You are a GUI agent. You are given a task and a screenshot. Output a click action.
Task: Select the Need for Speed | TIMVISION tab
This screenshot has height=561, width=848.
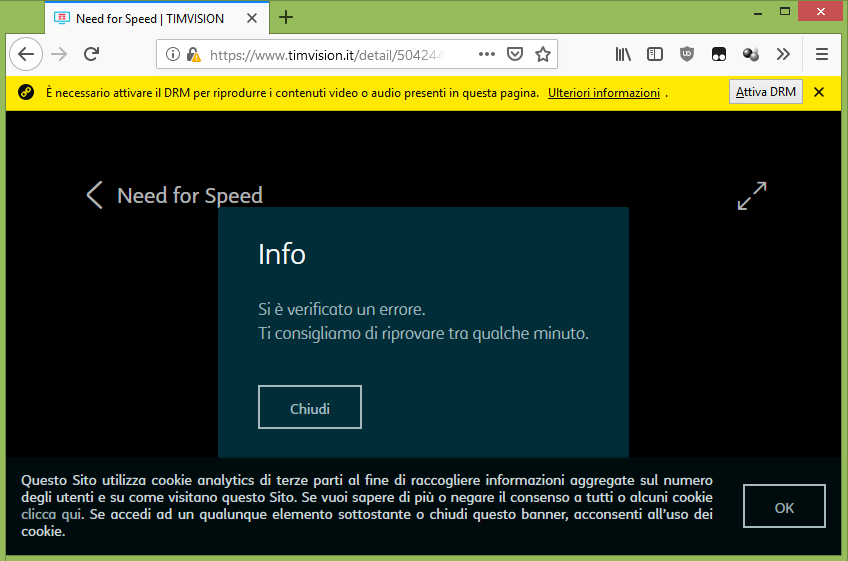[x=157, y=18]
